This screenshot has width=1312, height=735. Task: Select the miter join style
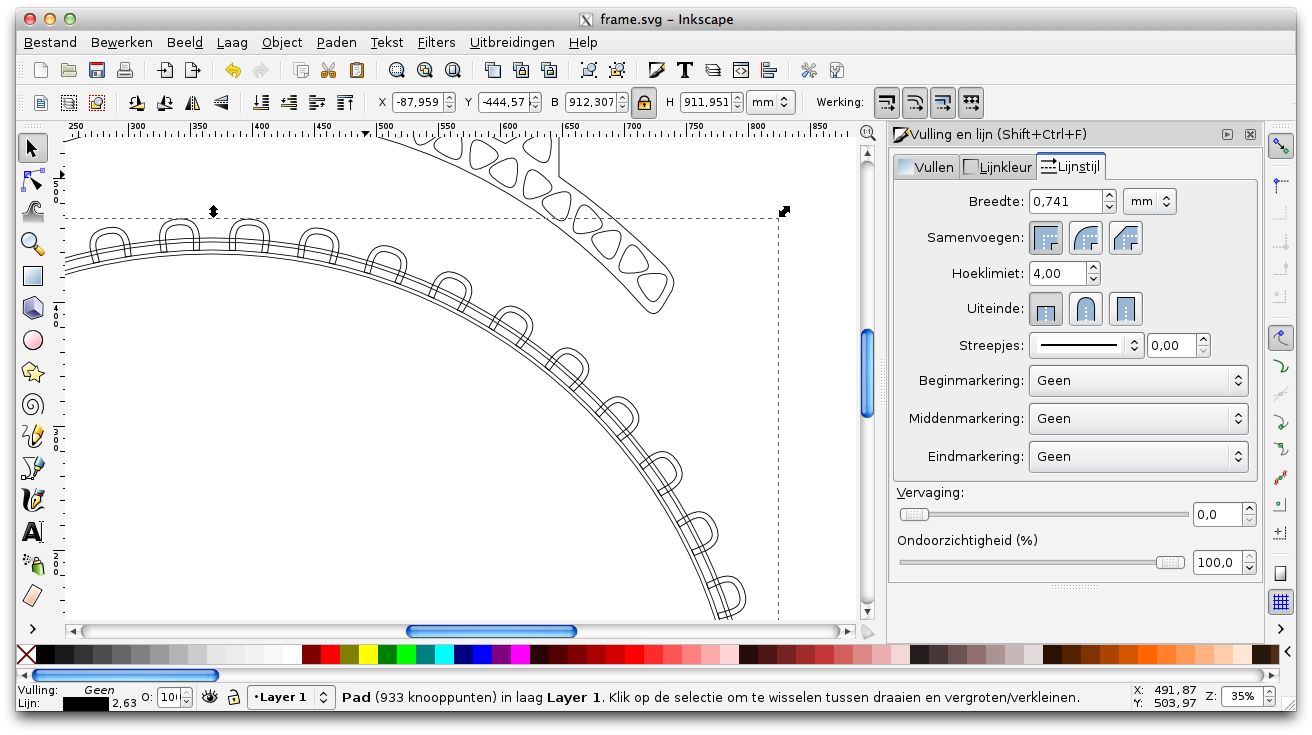coord(1046,238)
